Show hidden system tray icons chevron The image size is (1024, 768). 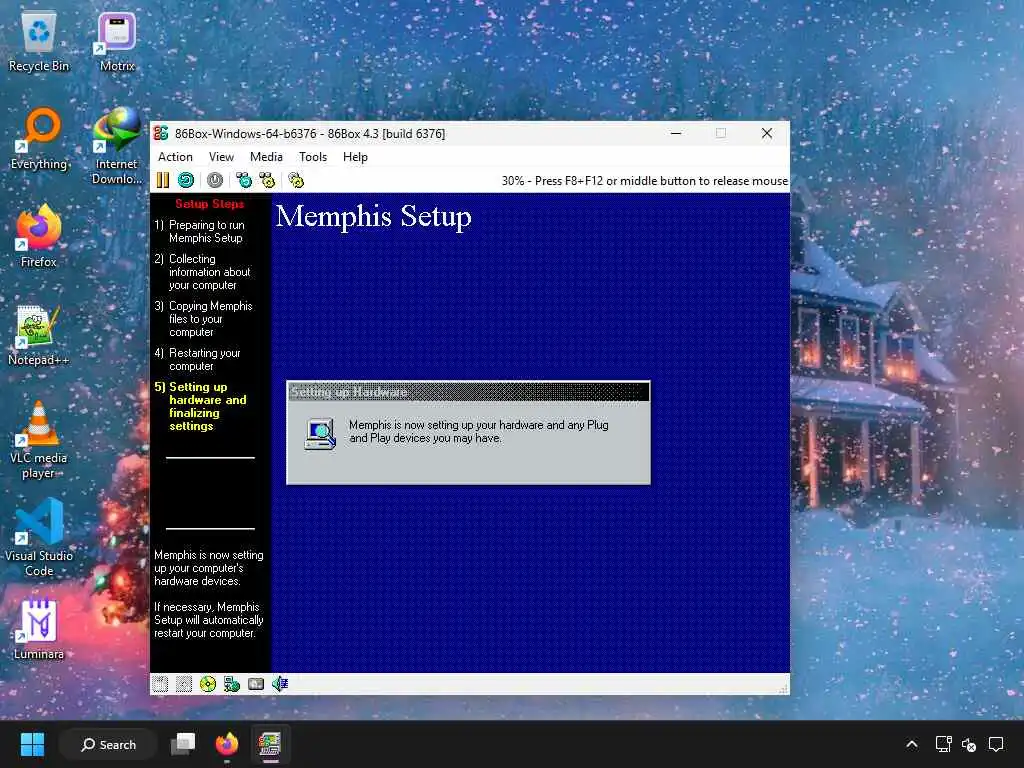click(912, 744)
